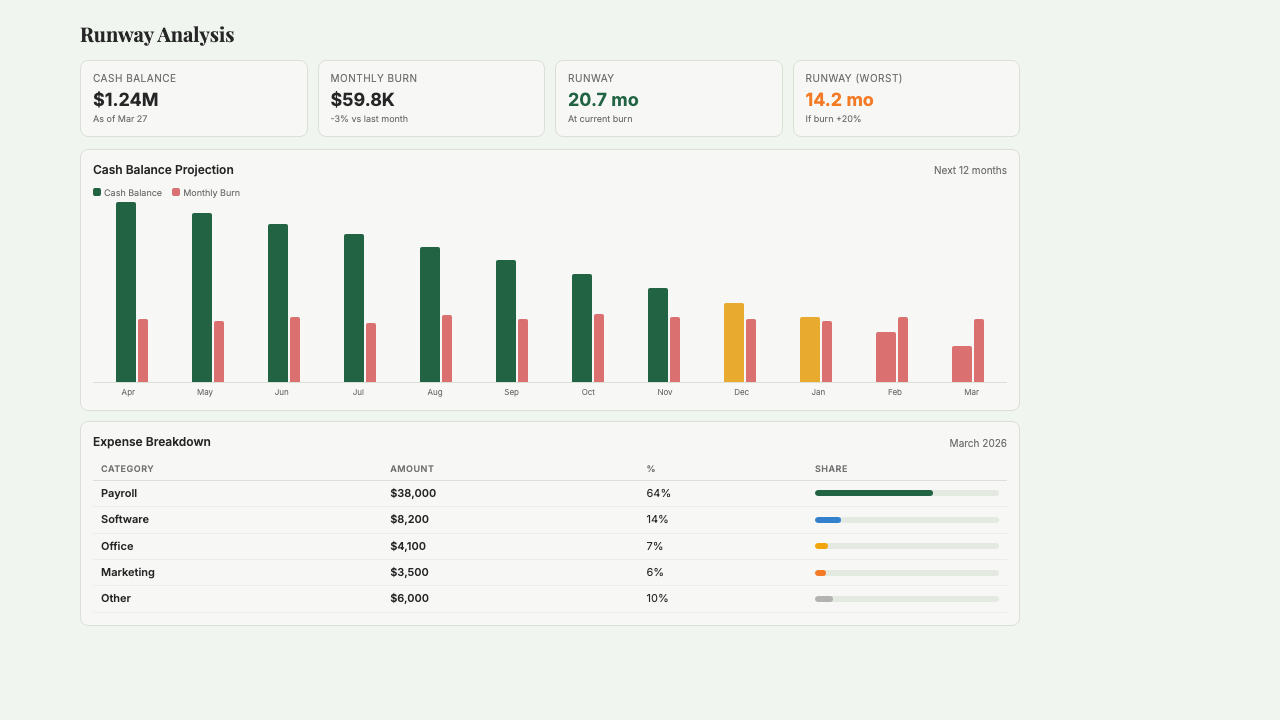Click the Office share progress bar

(x=907, y=546)
